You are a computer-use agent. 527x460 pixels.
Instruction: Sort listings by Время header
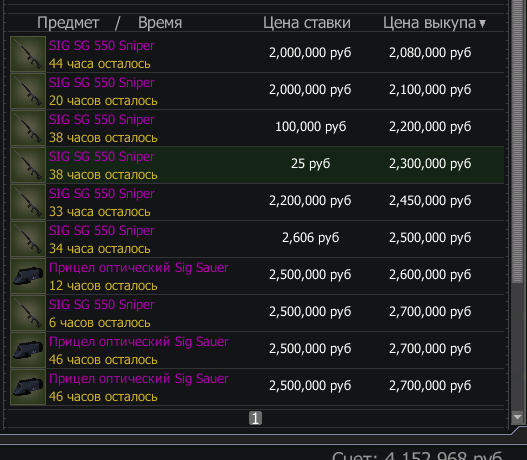click(160, 23)
